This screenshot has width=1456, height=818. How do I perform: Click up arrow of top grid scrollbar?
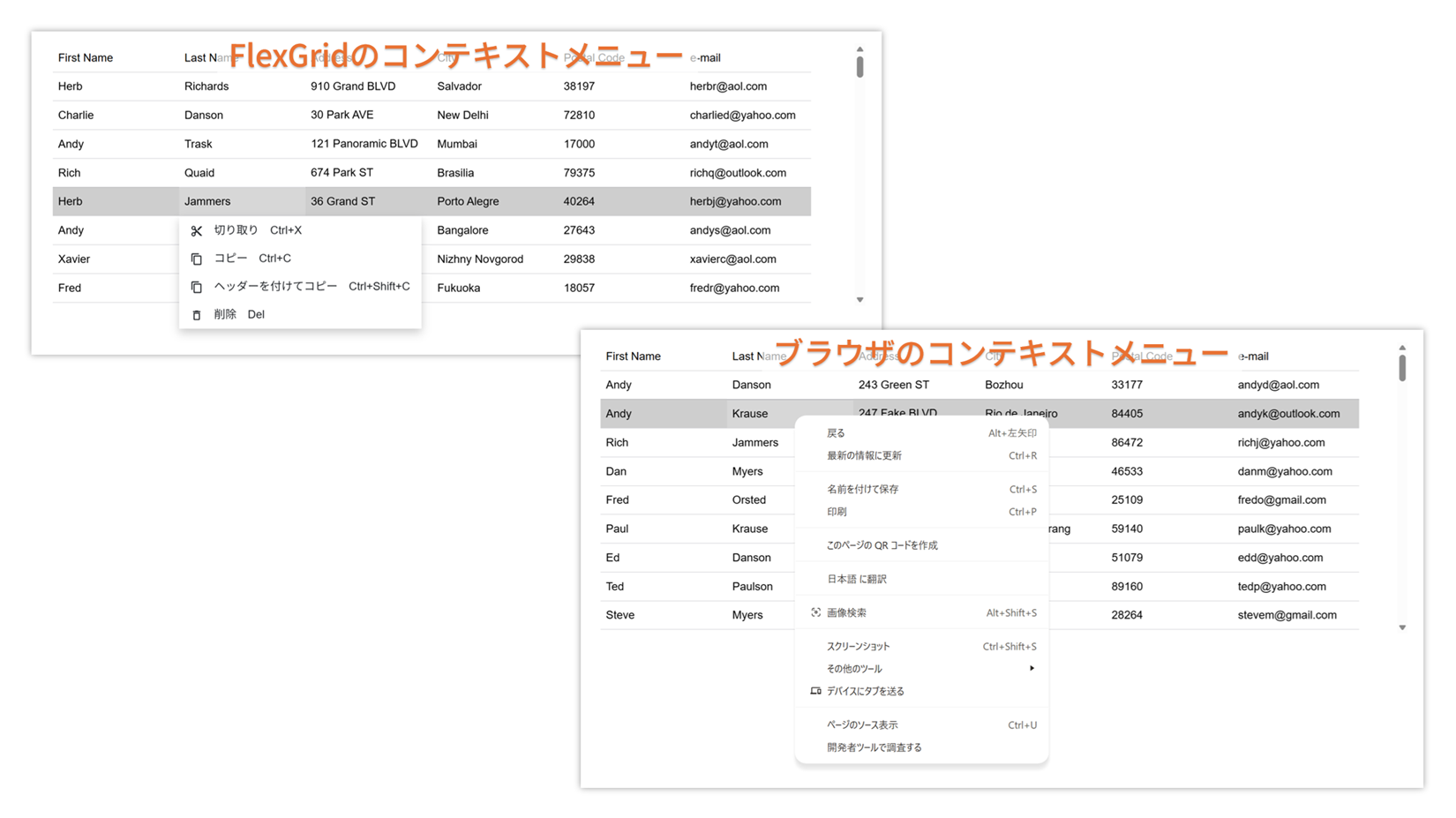(859, 49)
